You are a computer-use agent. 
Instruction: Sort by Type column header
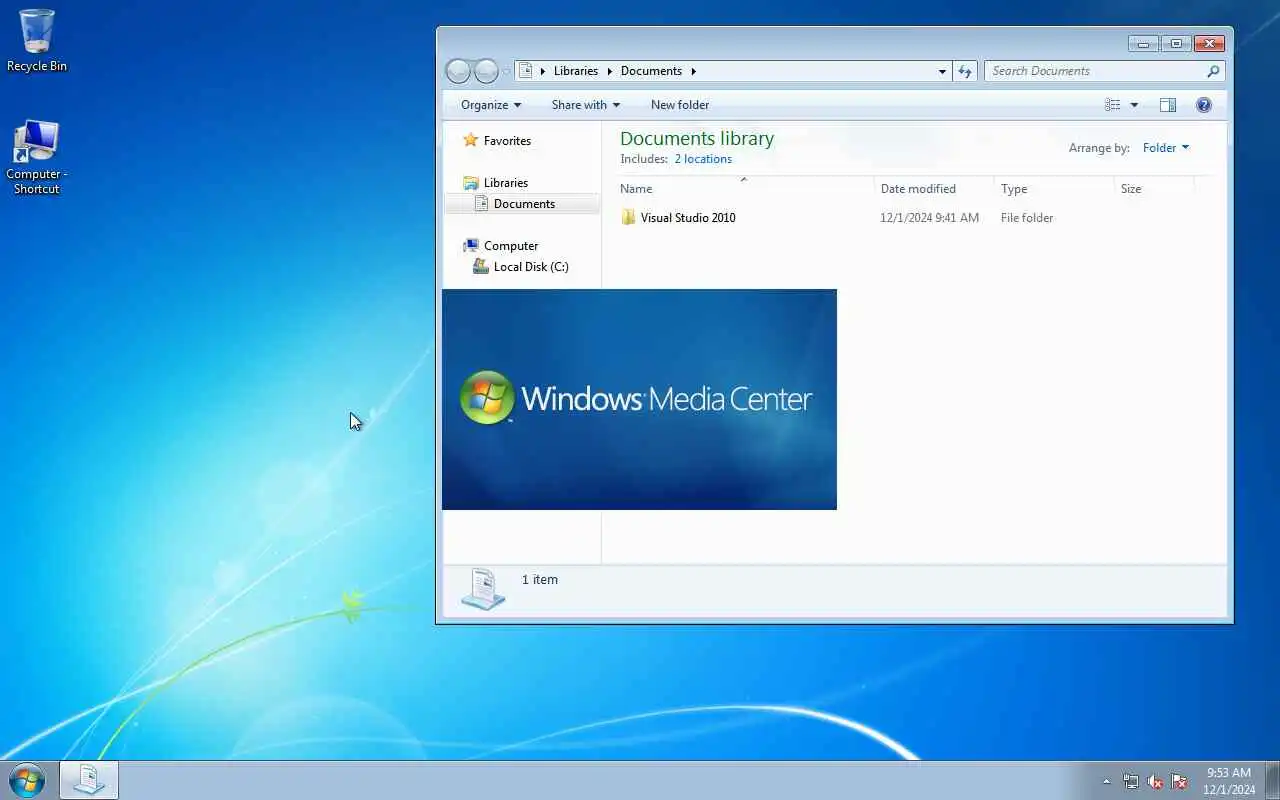pos(1054,189)
